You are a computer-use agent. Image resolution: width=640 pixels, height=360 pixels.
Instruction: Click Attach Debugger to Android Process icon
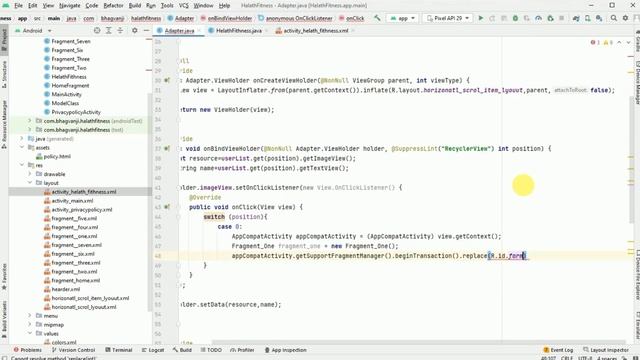click(550, 18)
